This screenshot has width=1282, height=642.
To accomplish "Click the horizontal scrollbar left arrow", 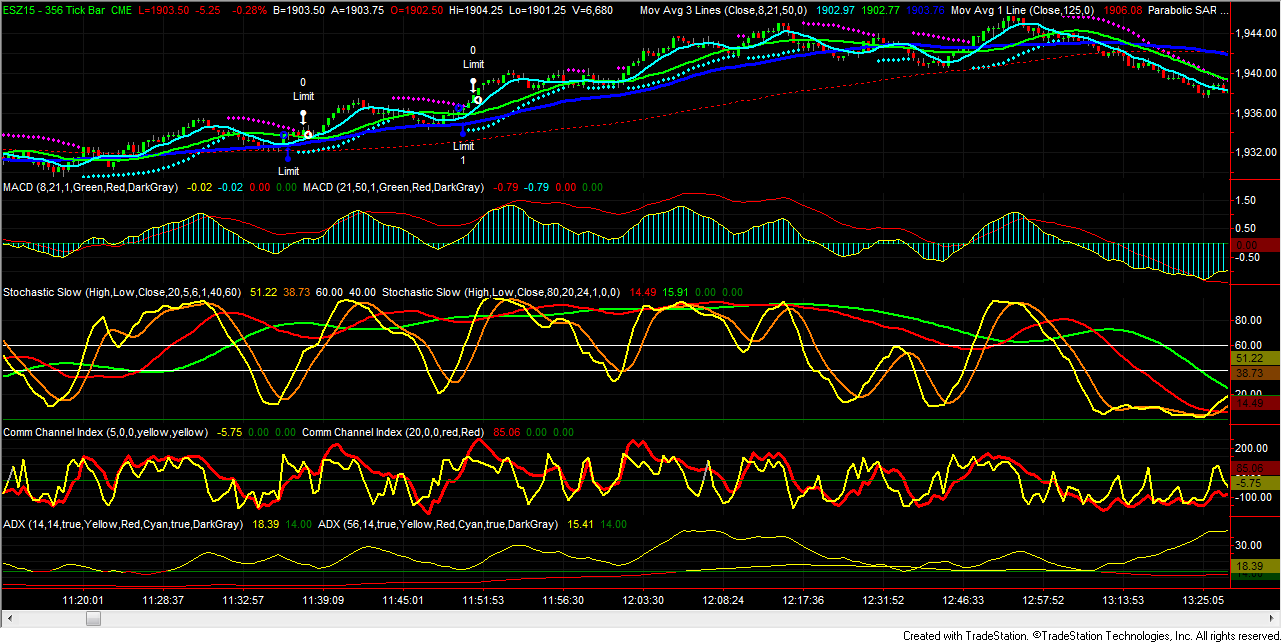I will tap(9, 619).
